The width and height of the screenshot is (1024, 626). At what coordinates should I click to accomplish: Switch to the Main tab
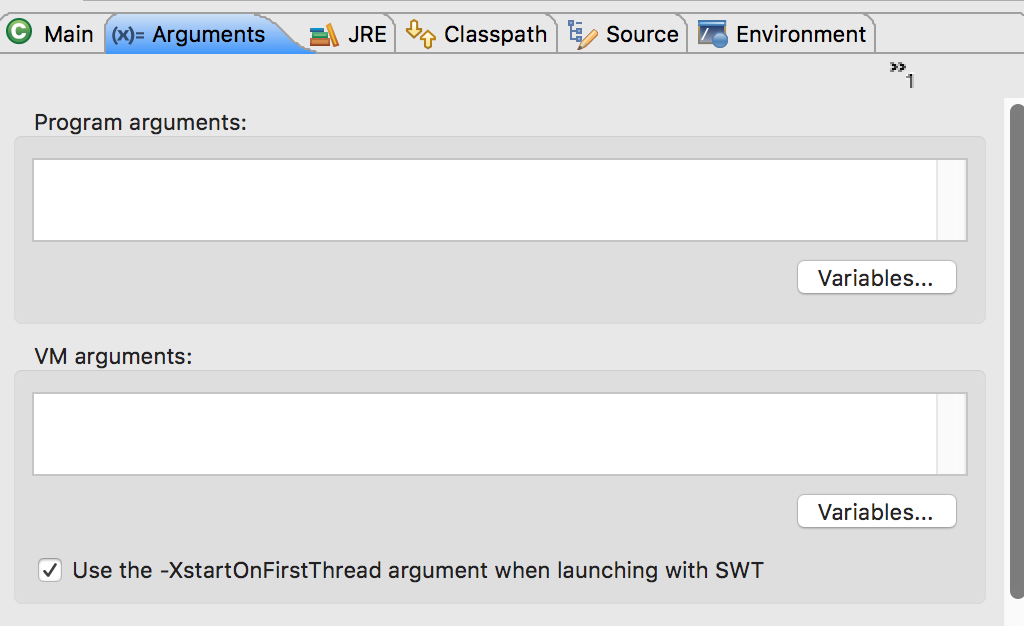pos(68,35)
